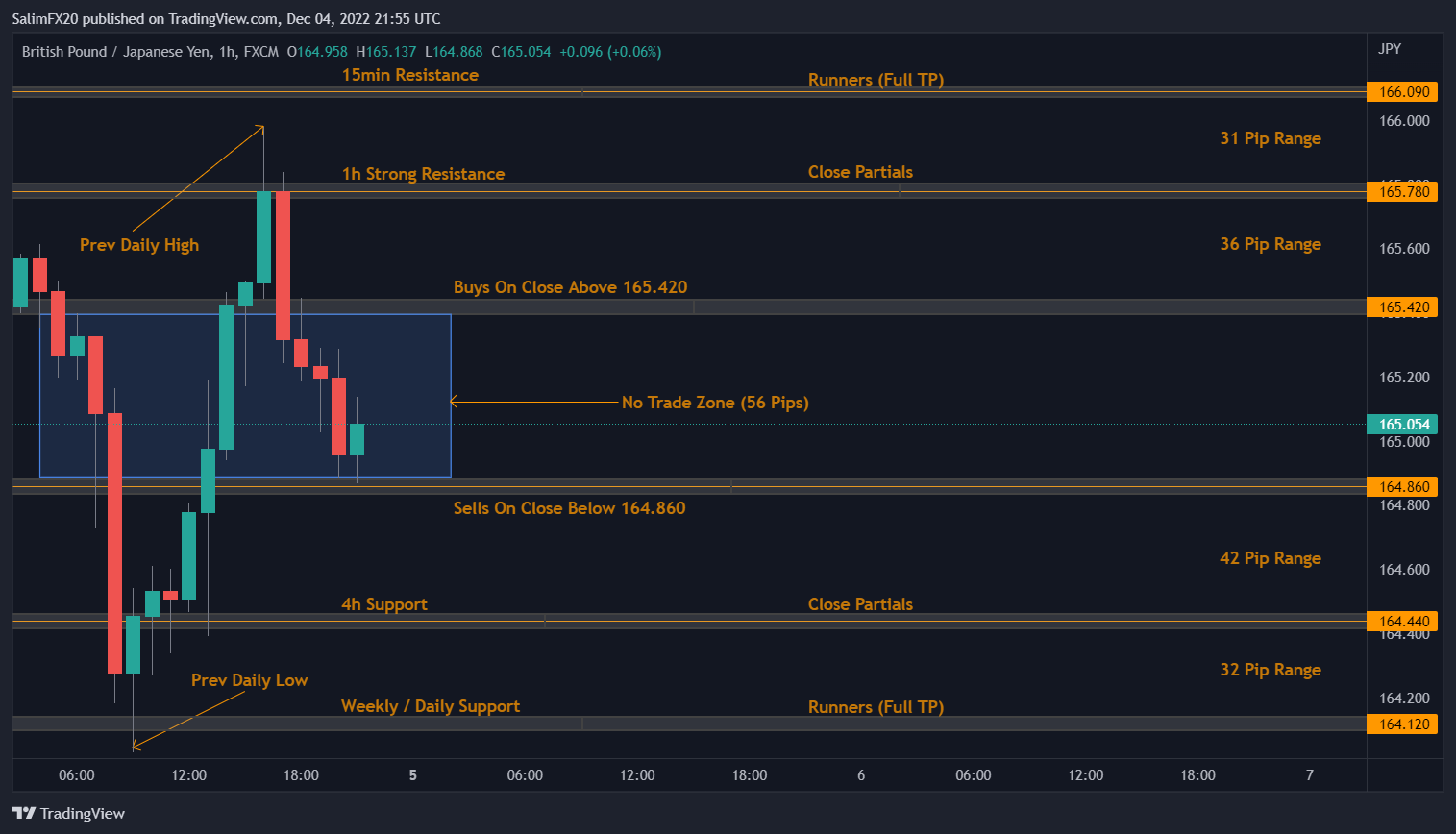Click date marker 6 on time axis
1456x834 pixels.
point(861,775)
